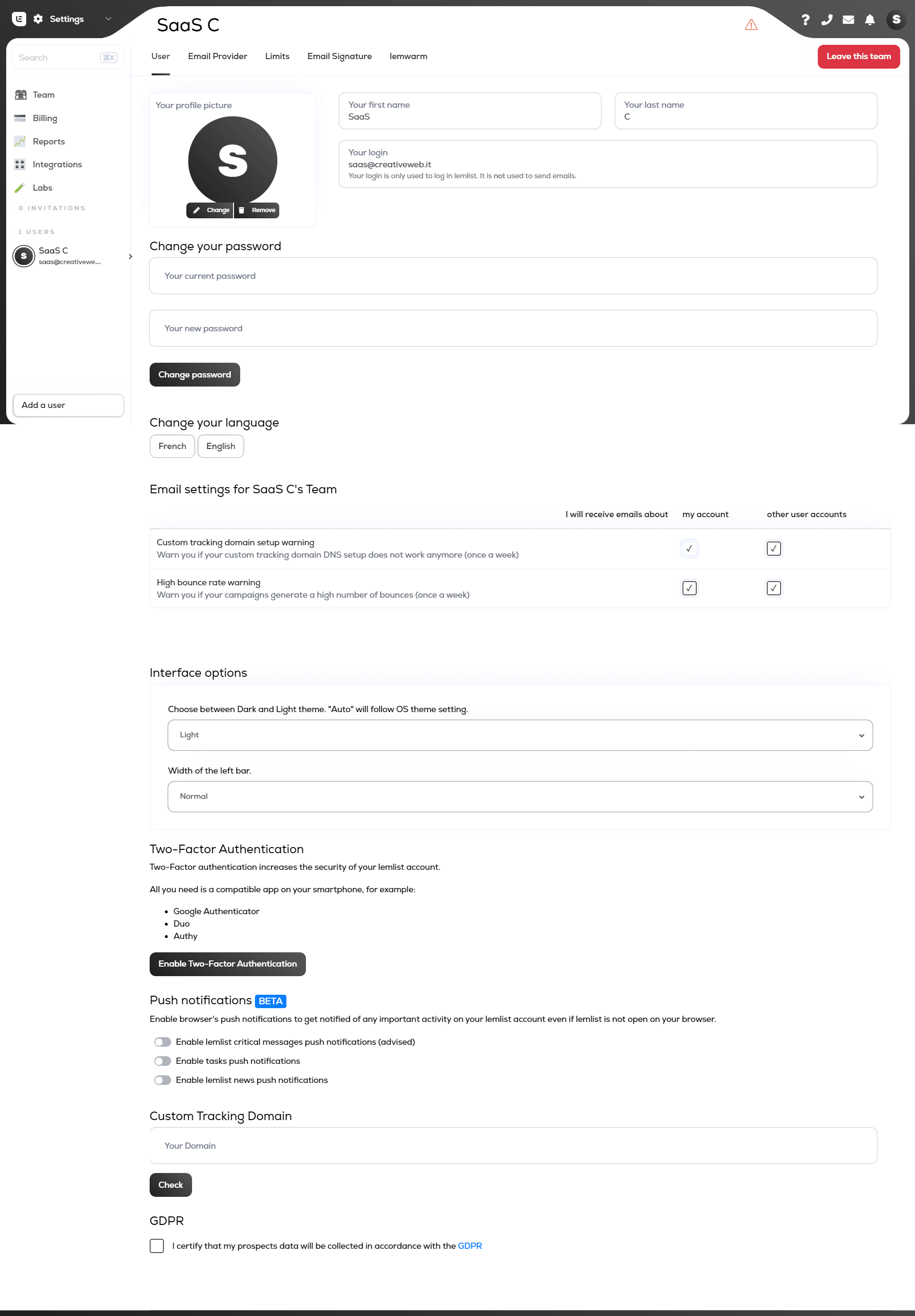Open Integrations panel
Viewport: 915px width, 1316px height.
57,164
